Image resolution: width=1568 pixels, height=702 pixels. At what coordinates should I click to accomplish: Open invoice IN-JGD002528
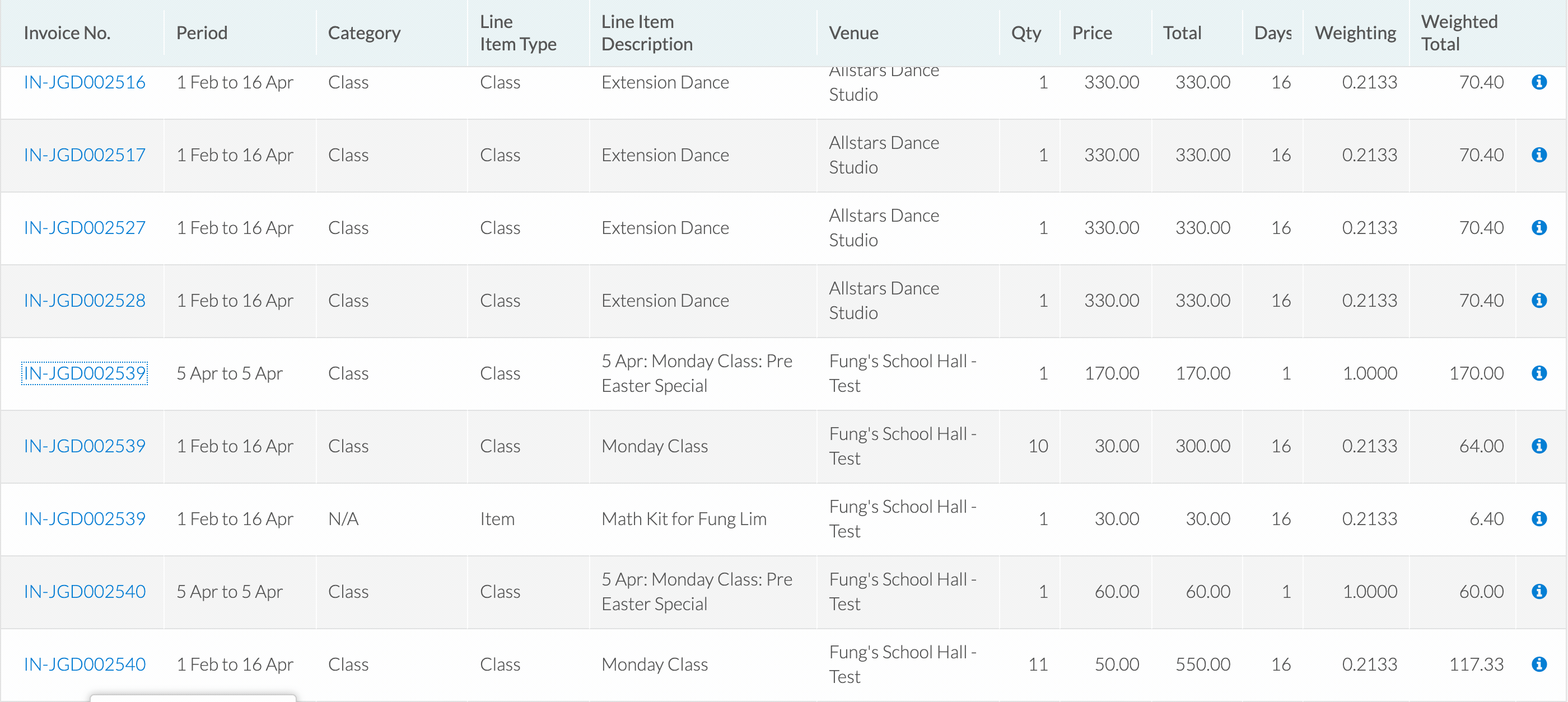click(85, 301)
